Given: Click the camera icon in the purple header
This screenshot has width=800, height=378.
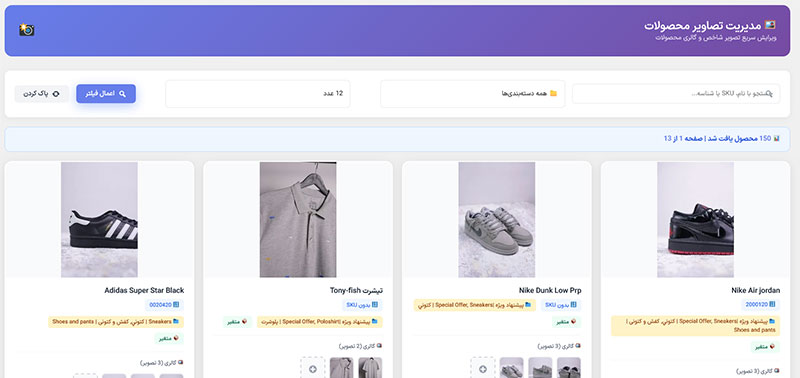Looking at the screenshot, I should coord(27,30).
